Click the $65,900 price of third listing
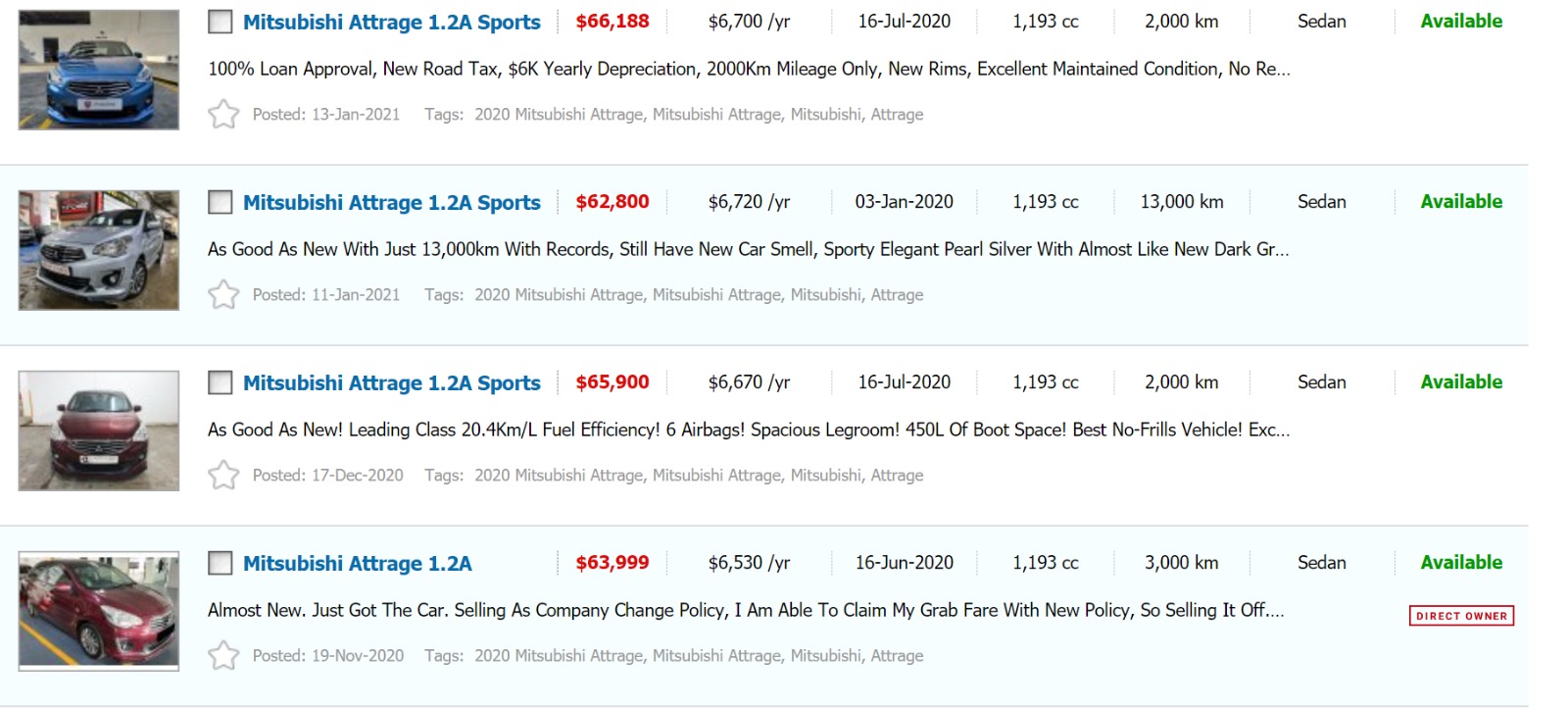 point(612,382)
